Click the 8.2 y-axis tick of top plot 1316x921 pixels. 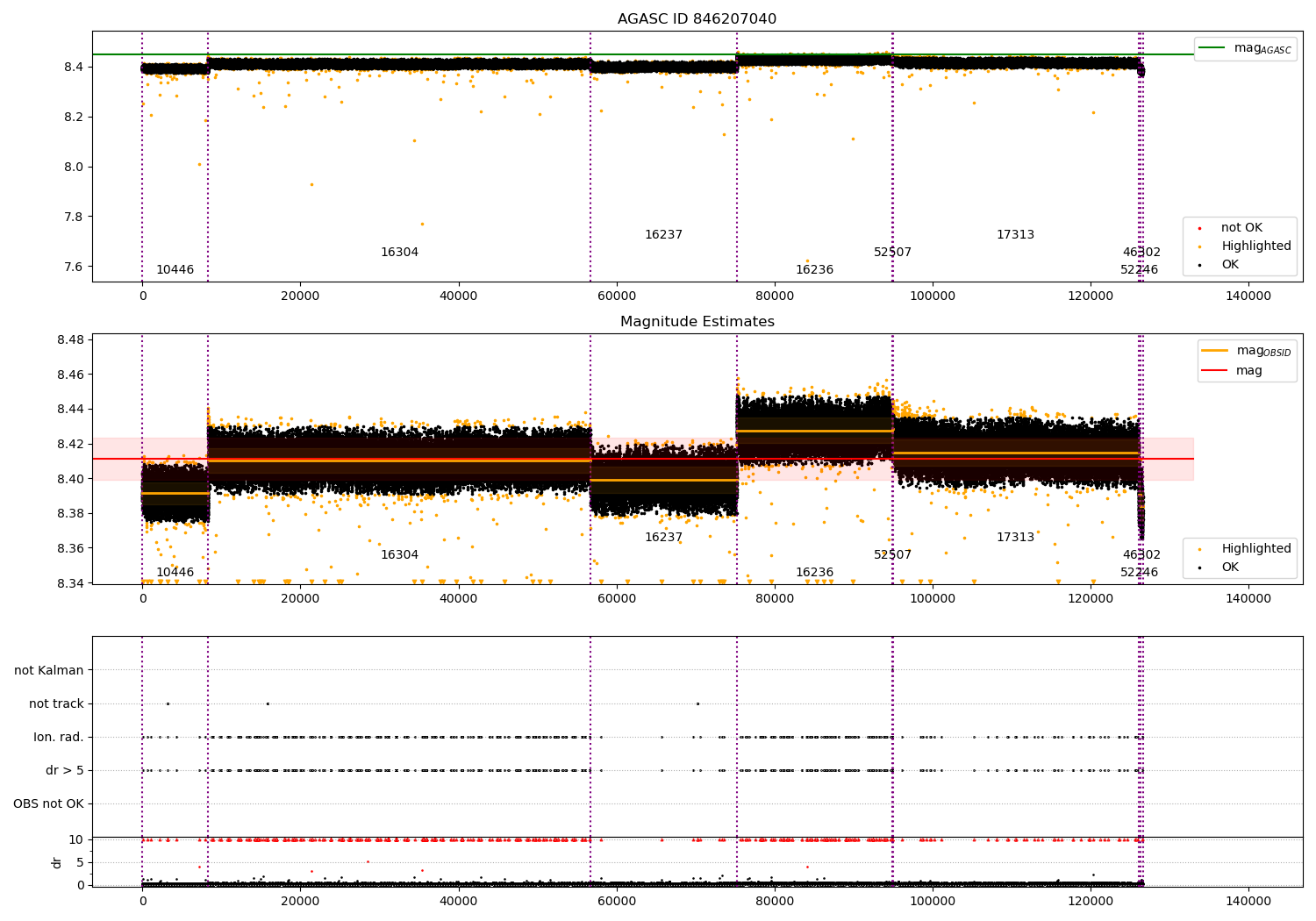coord(74,117)
